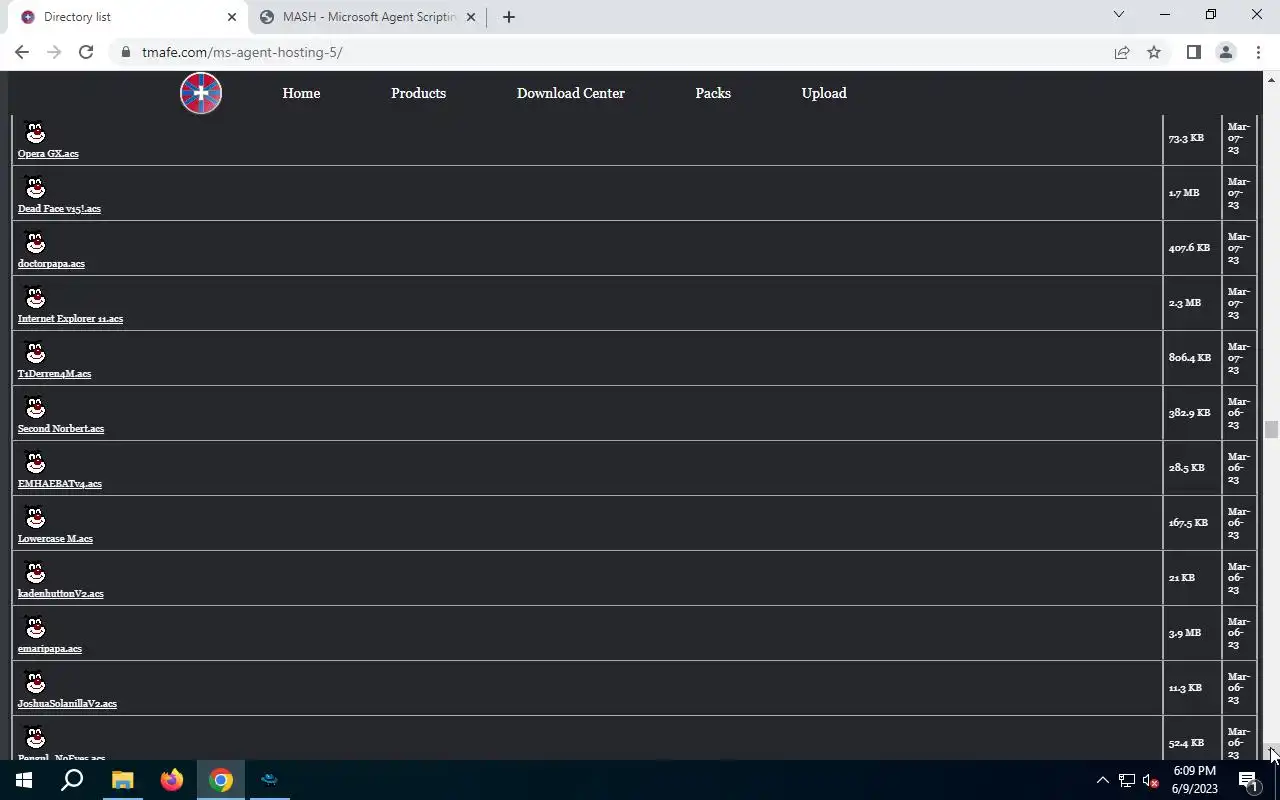Click the agent icon above doctorpapa.acs
This screenshot has width=1280, height=800.
tap(35, 243)
